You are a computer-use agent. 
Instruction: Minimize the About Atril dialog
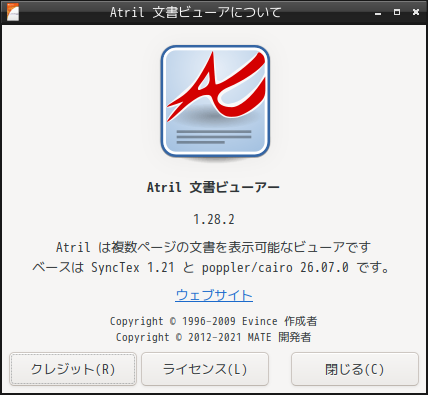[378, 13]
